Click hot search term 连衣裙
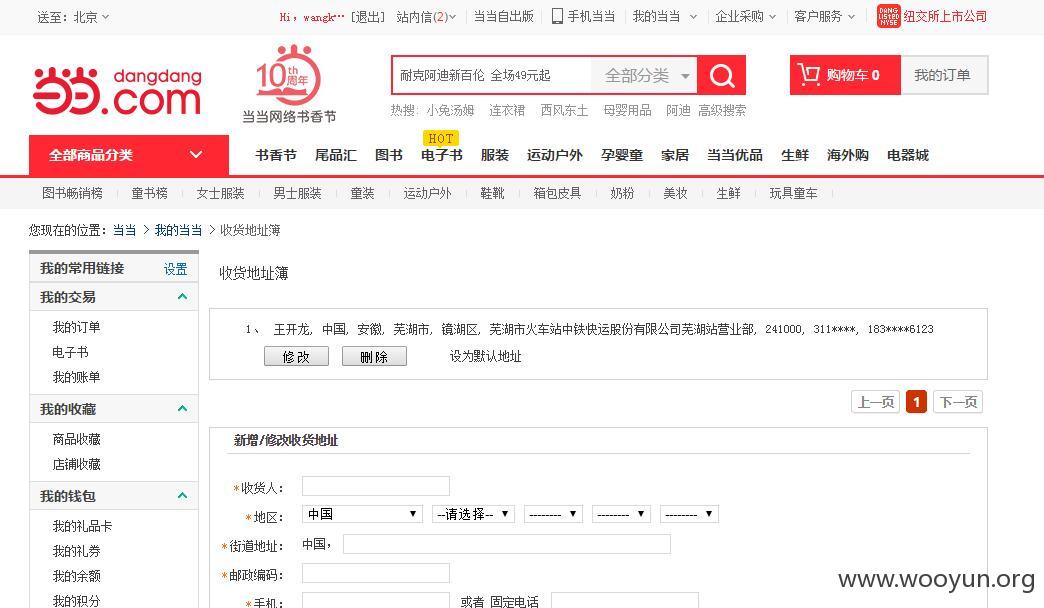Viewport: 1044px width, 608px height. (x=507, y=111)
